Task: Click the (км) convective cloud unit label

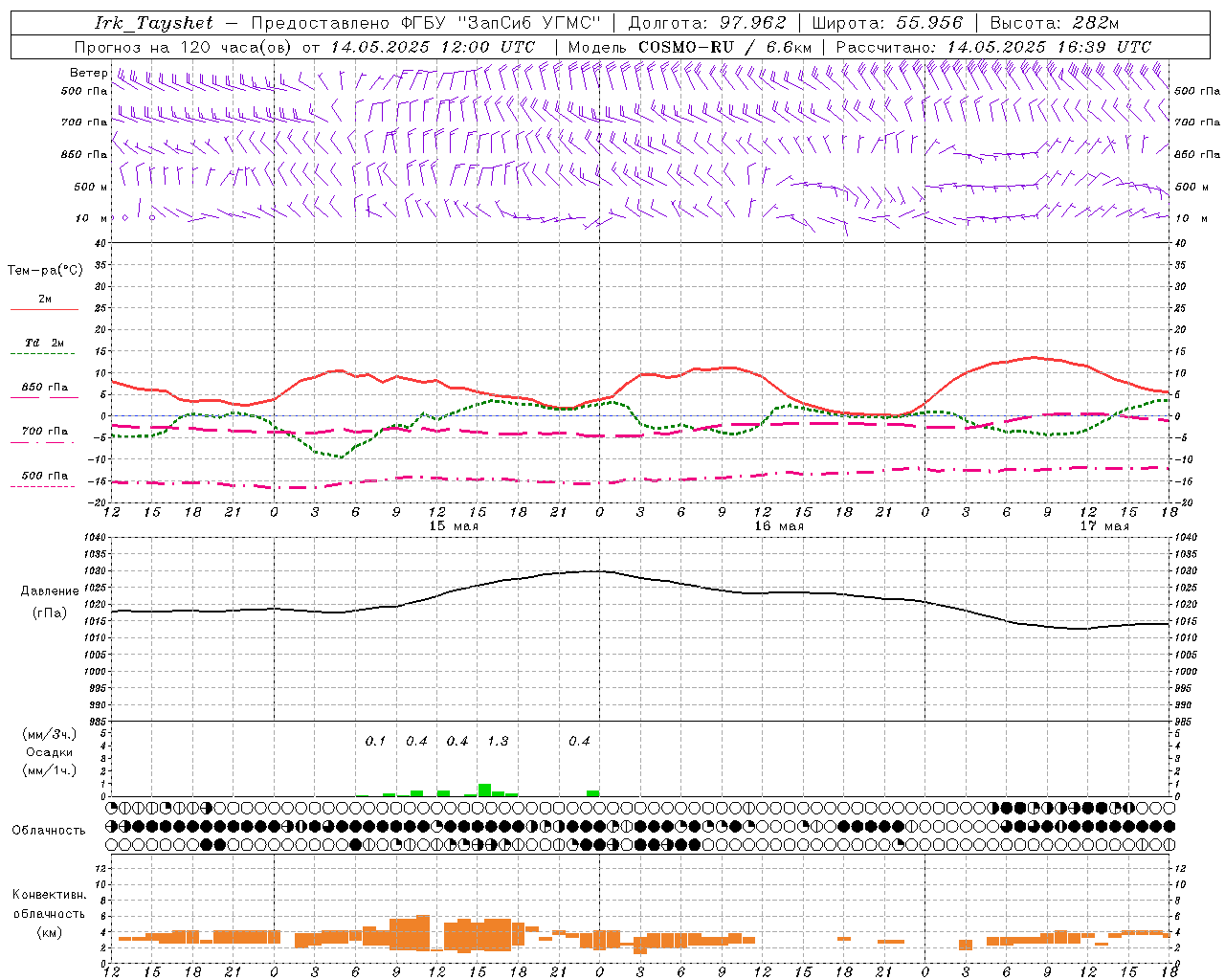Action: (49, 931)
